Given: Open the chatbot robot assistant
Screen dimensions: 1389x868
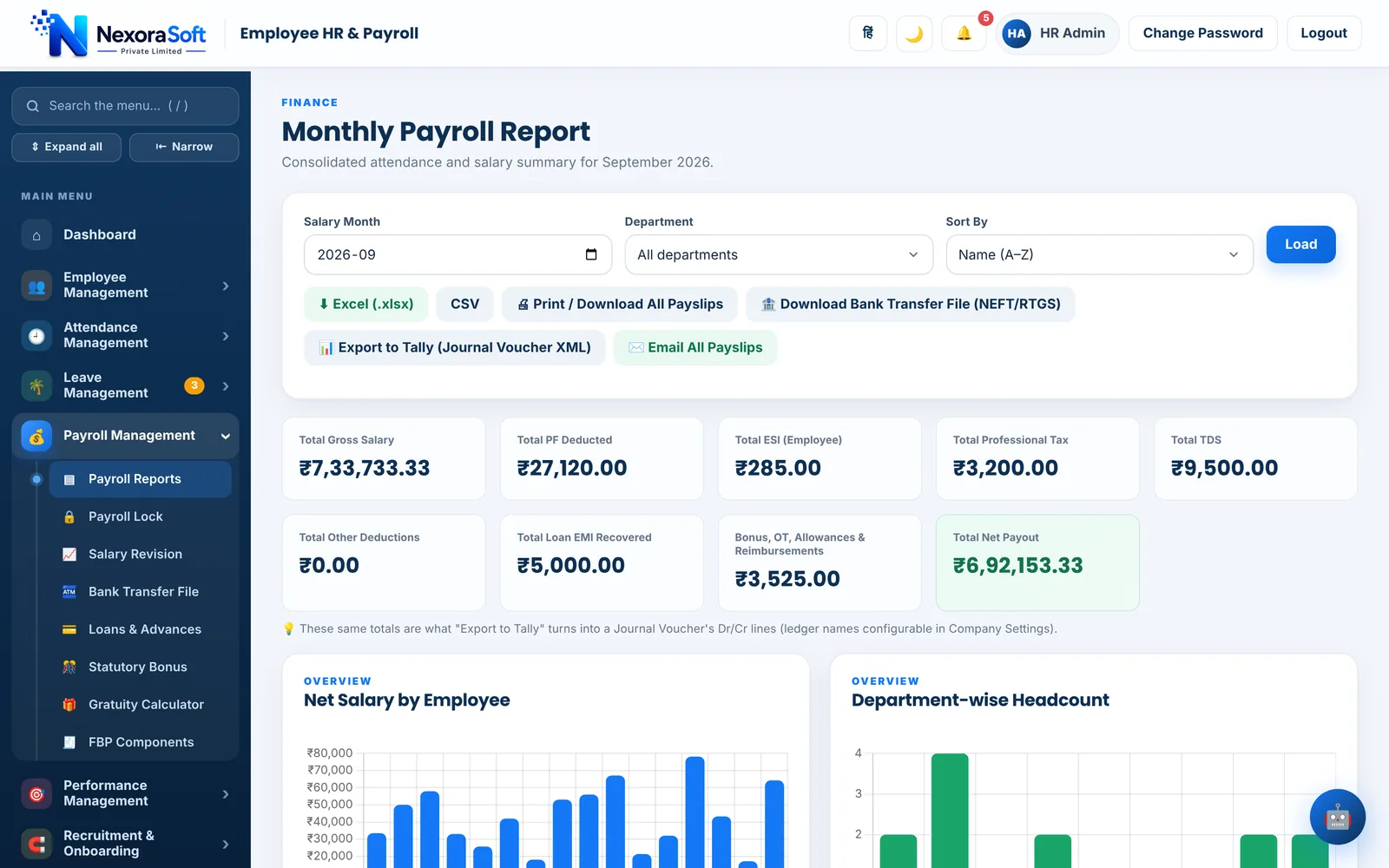Looking at the screenshot, I should click(1337, 817).
